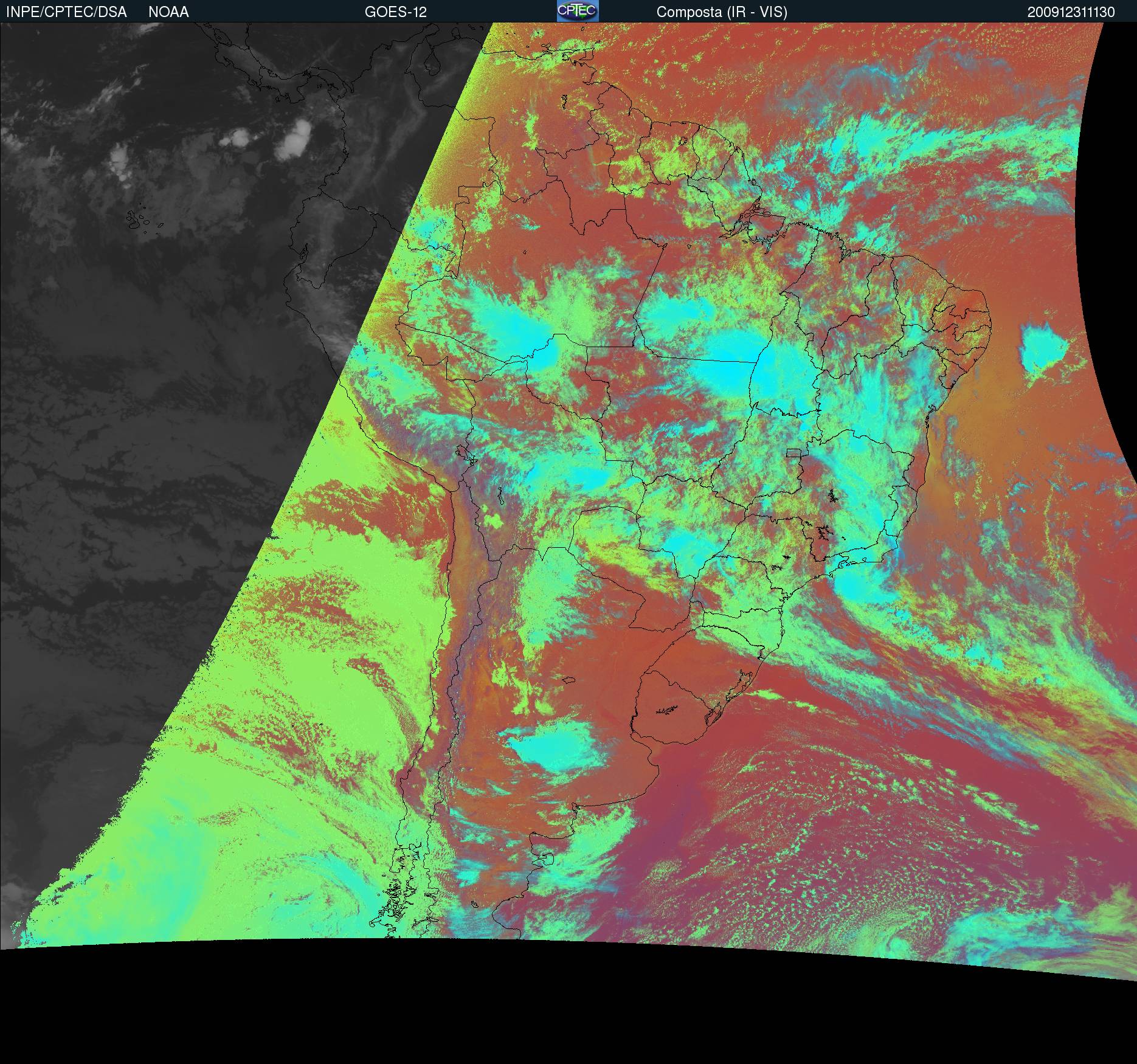Click the 200912311130 timestamp

click(x=1071, y=12)
